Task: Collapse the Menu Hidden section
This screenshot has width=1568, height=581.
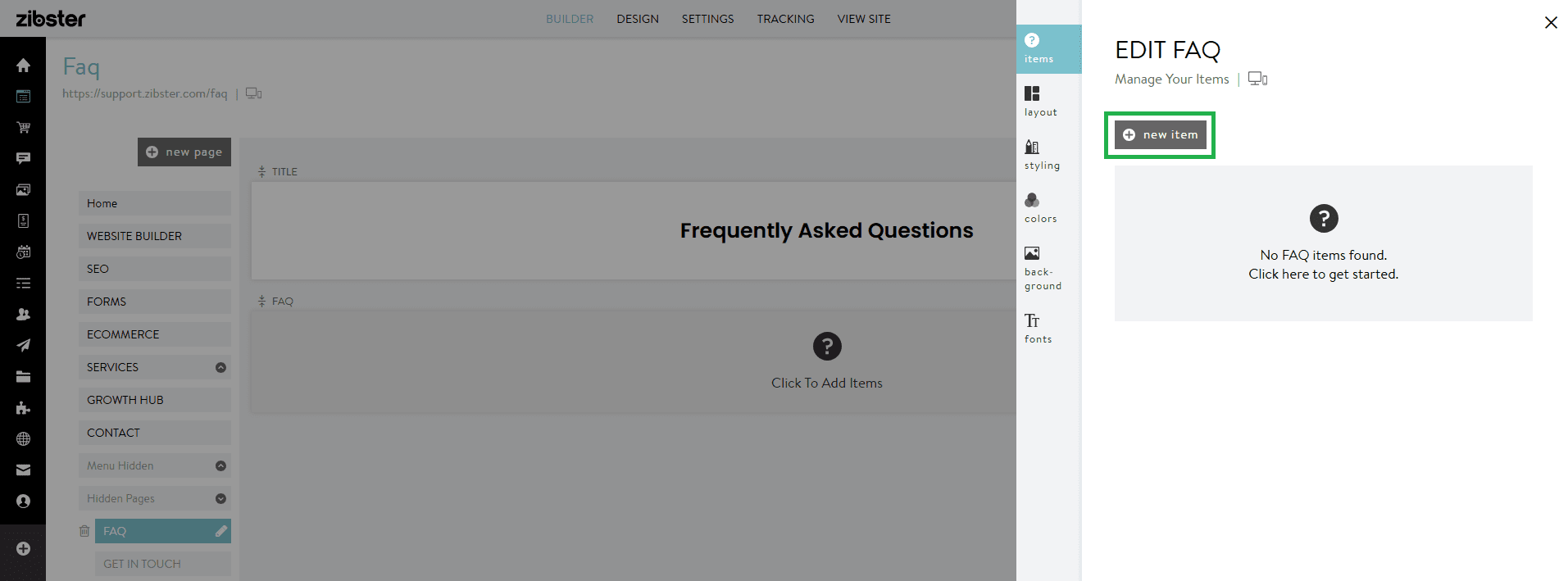Action: tap(220, 465)
